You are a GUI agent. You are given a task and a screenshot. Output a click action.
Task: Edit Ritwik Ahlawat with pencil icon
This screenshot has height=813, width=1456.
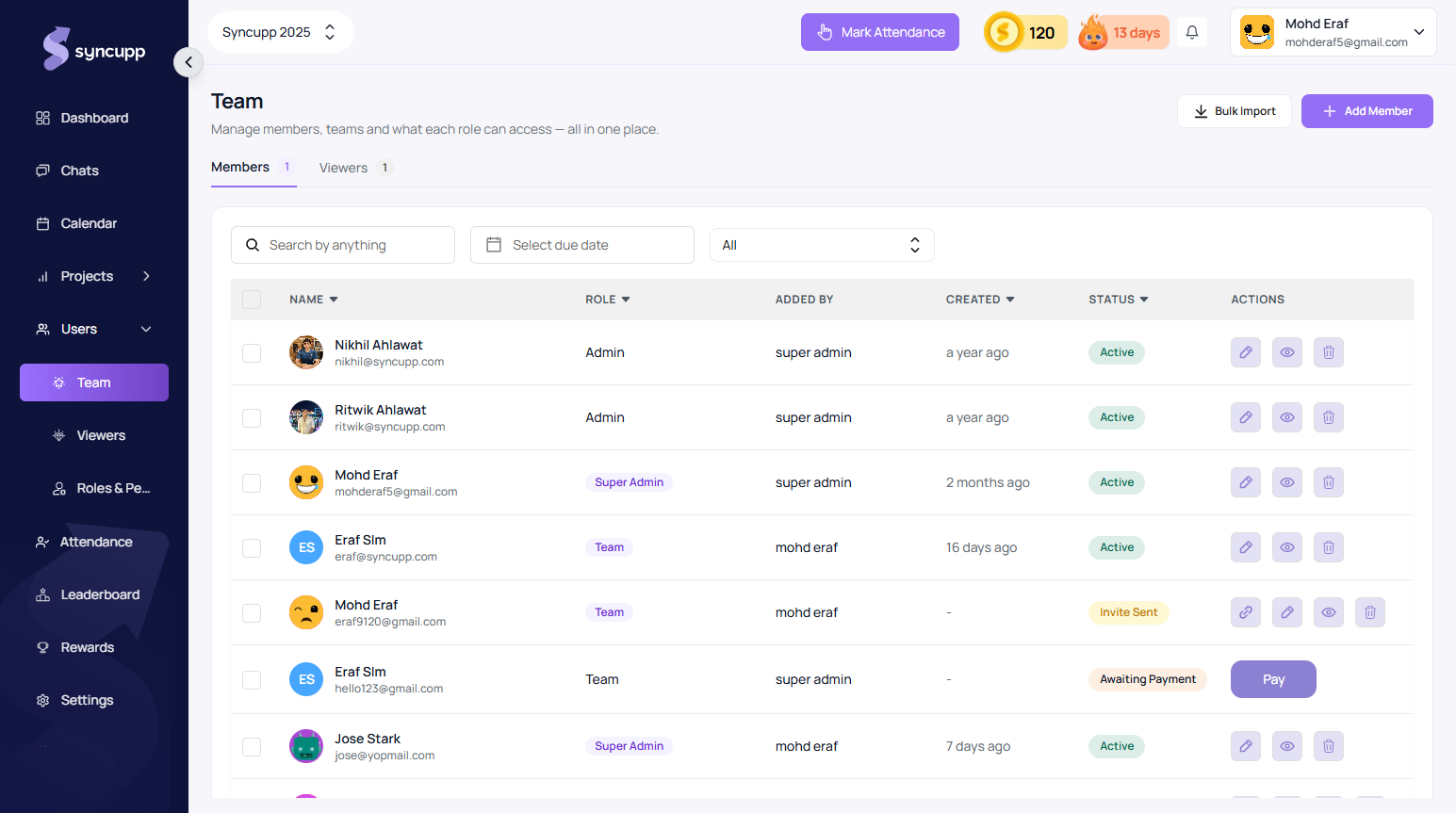click(1246, 417)
